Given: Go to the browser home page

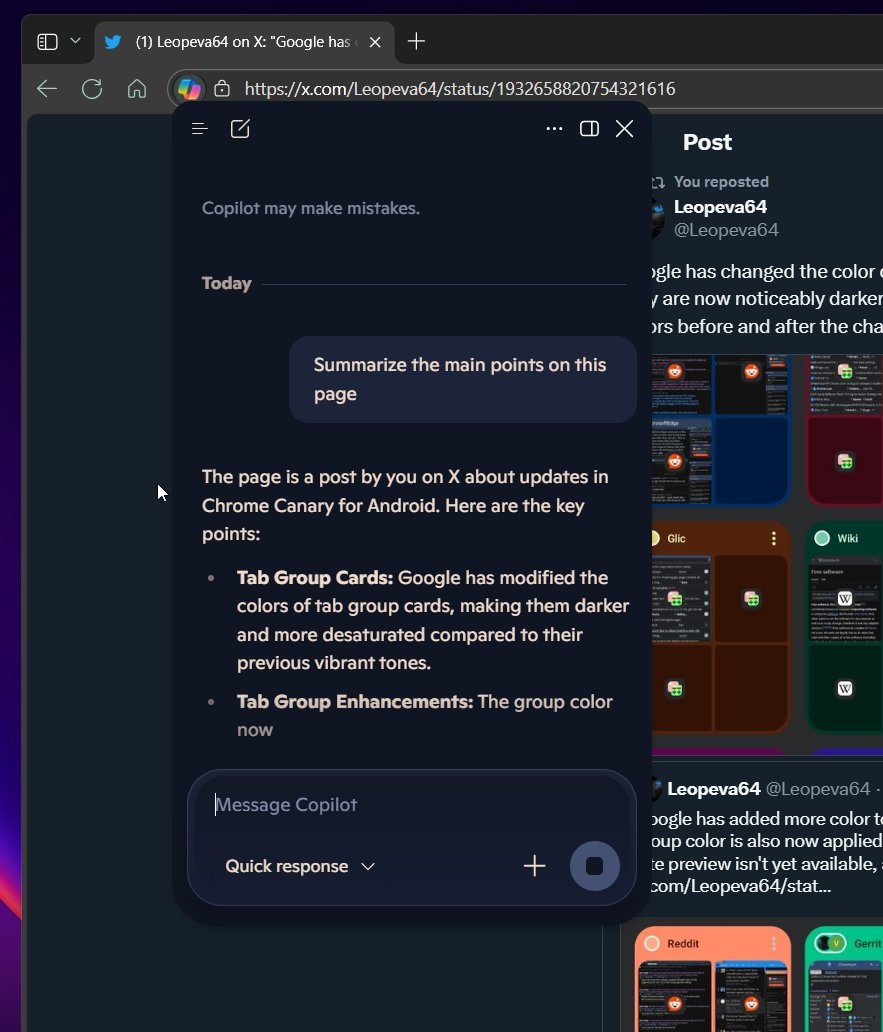Looking at the screenshot, I should [x=137, y=89].
